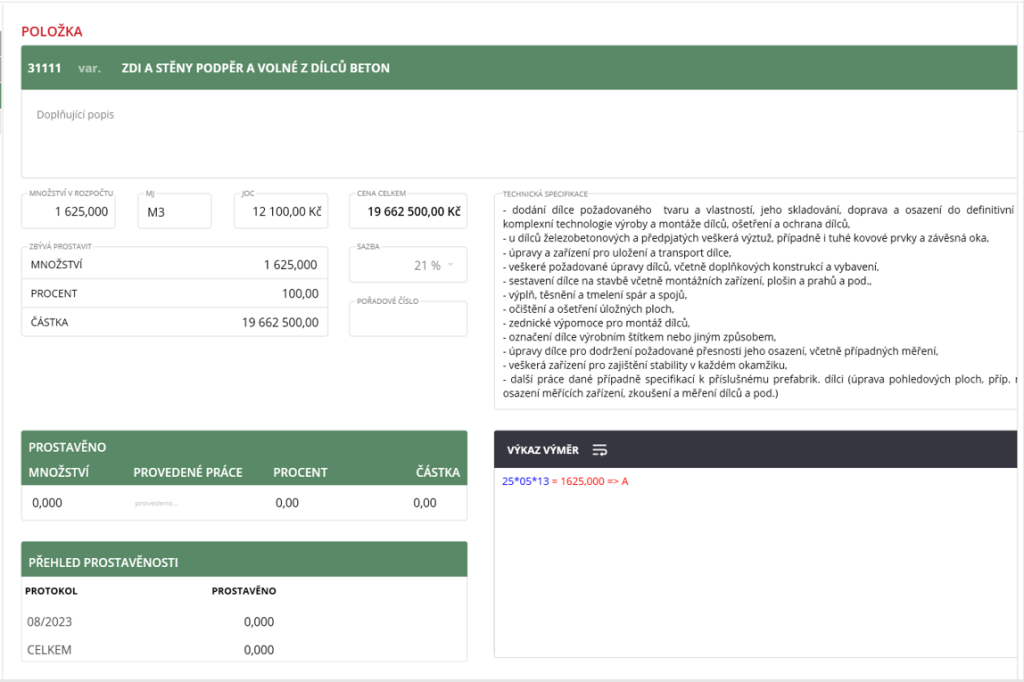Click the Cena celkem total field
Screen dimensions: 1024x682
click(x=408, y=212)
